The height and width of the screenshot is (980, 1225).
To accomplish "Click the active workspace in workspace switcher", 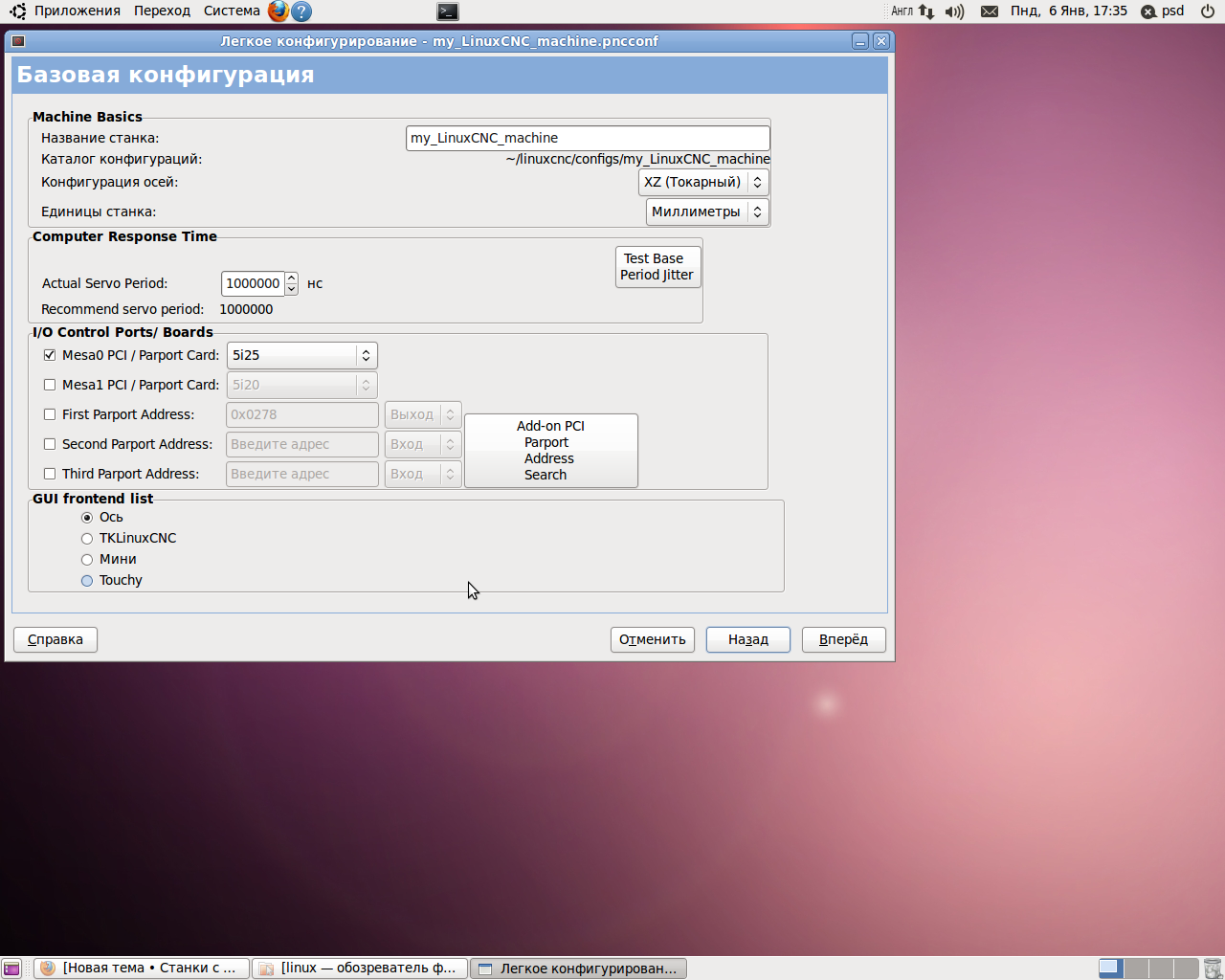I will tap(1110, 969).
